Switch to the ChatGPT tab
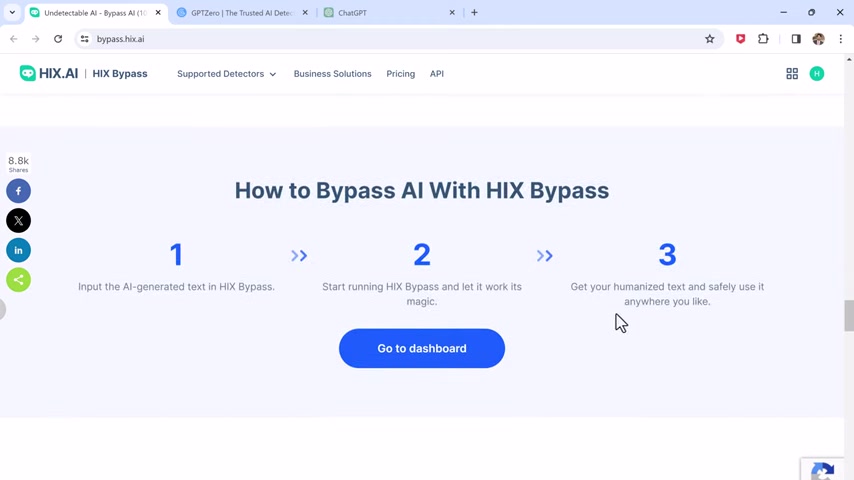Viewport: 854px width, 480px height. coord(389,13)
